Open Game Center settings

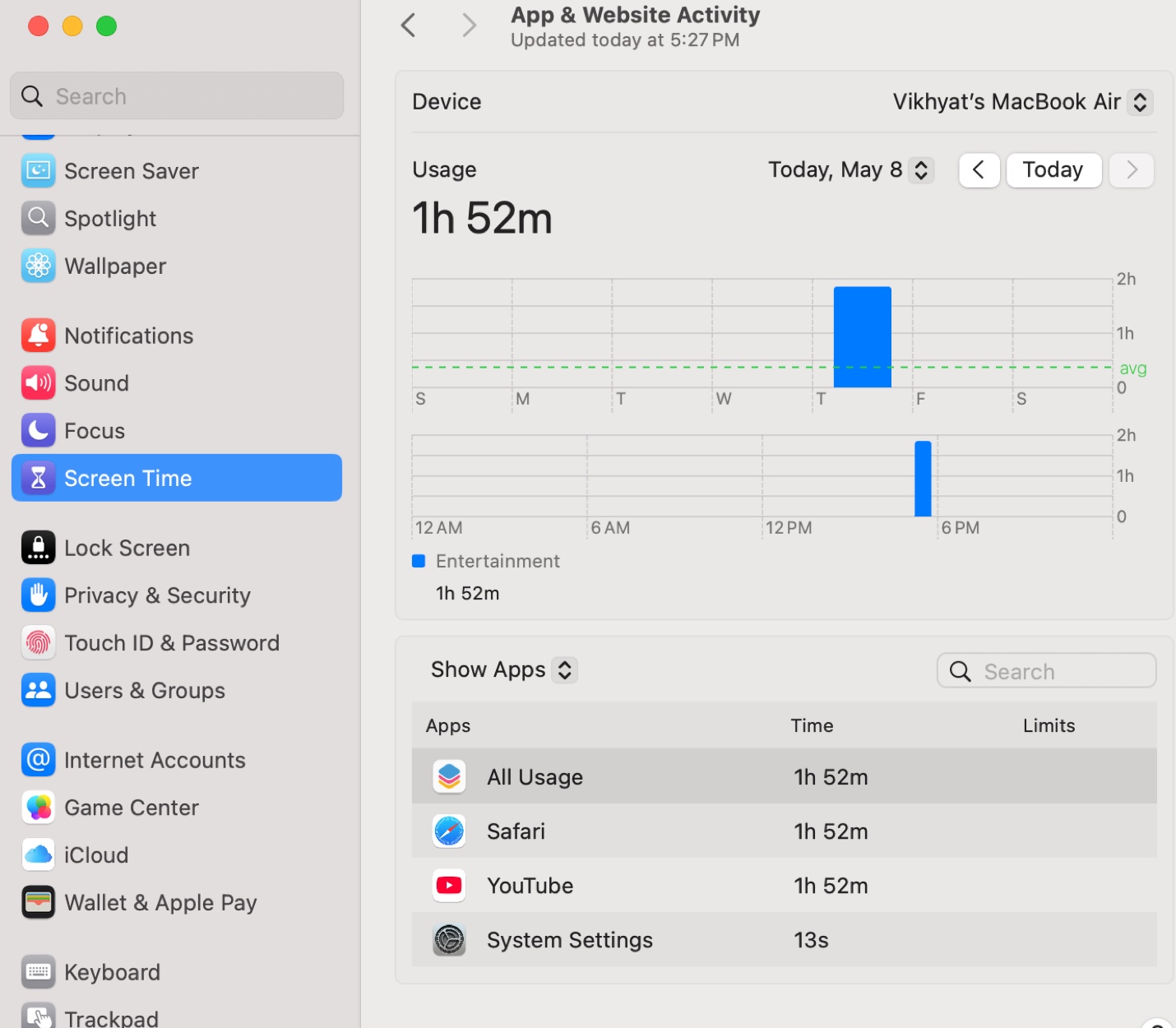pyautogui.click(x=132, y=807)
